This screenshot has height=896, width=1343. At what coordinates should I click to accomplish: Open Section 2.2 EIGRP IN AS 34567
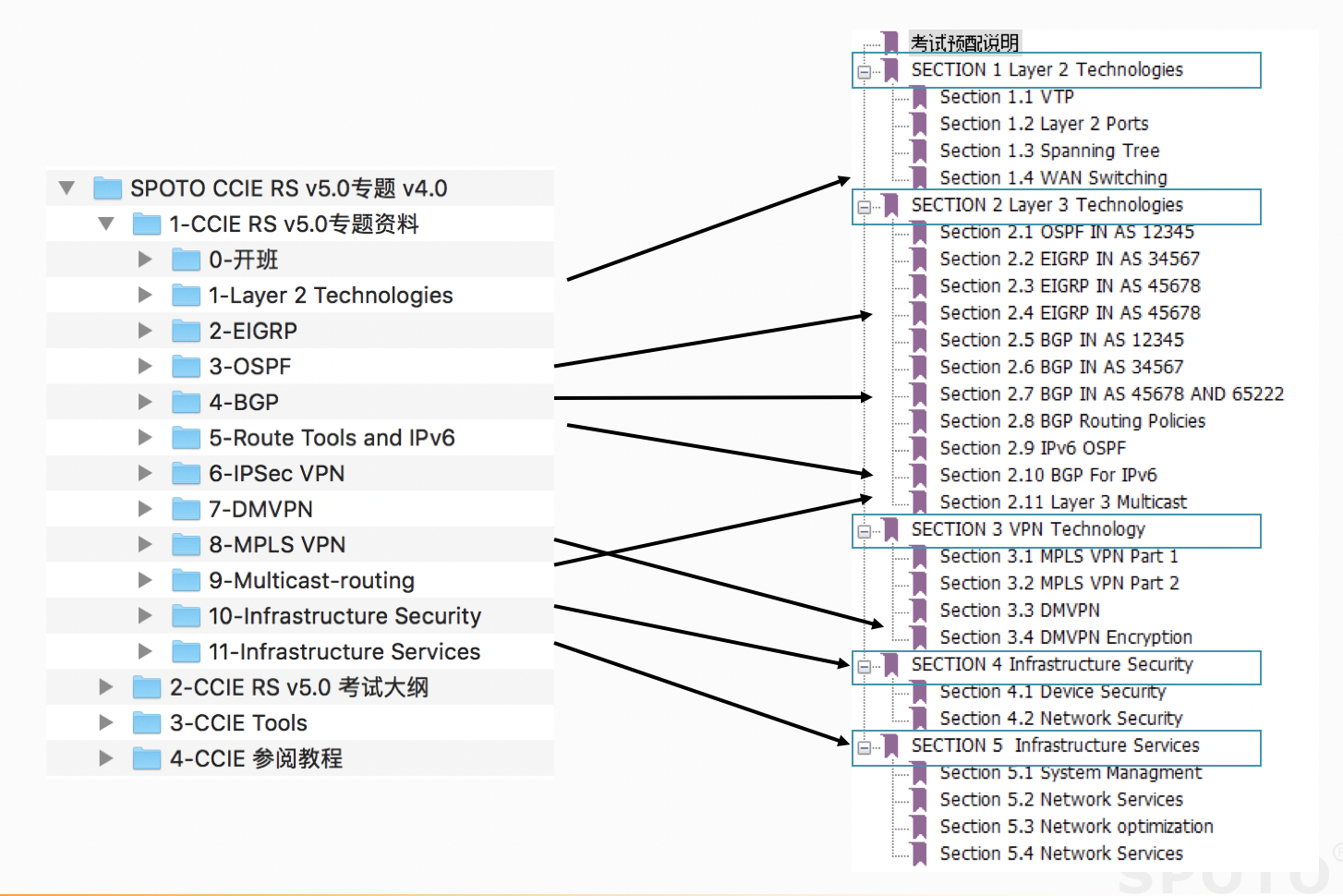click(1070, 259)
